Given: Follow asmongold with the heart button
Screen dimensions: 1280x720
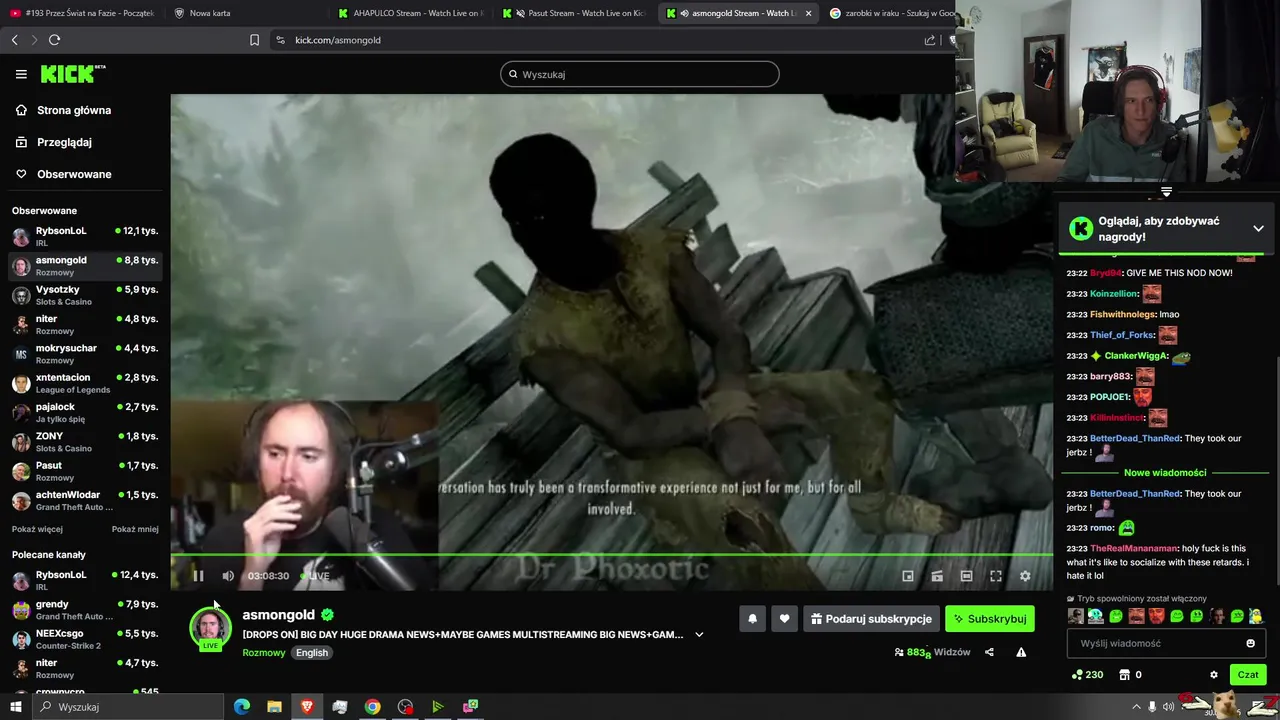Looking at the screenshot, I should tap(784, 619).
